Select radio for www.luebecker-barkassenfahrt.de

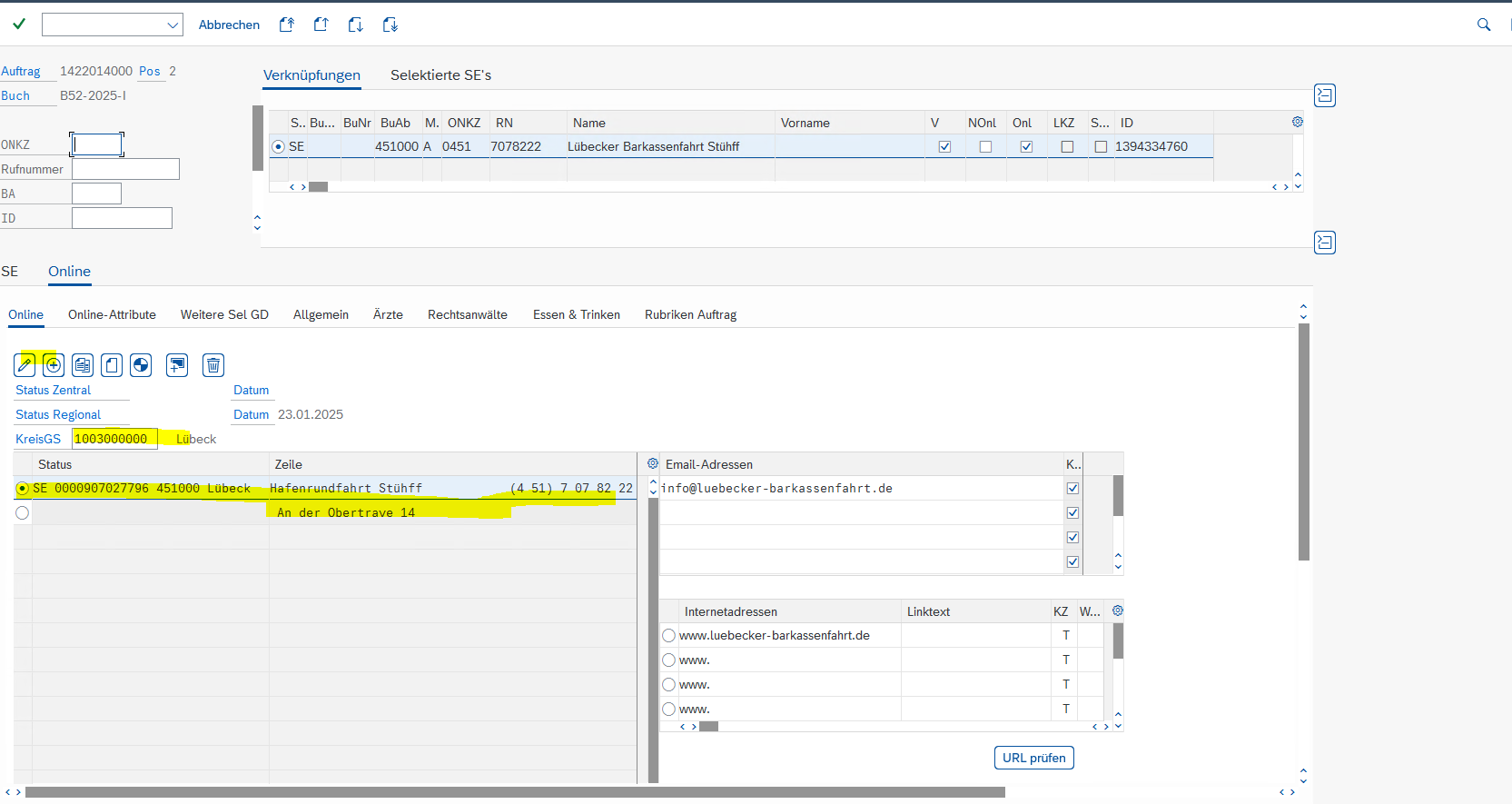pos(669,635)
